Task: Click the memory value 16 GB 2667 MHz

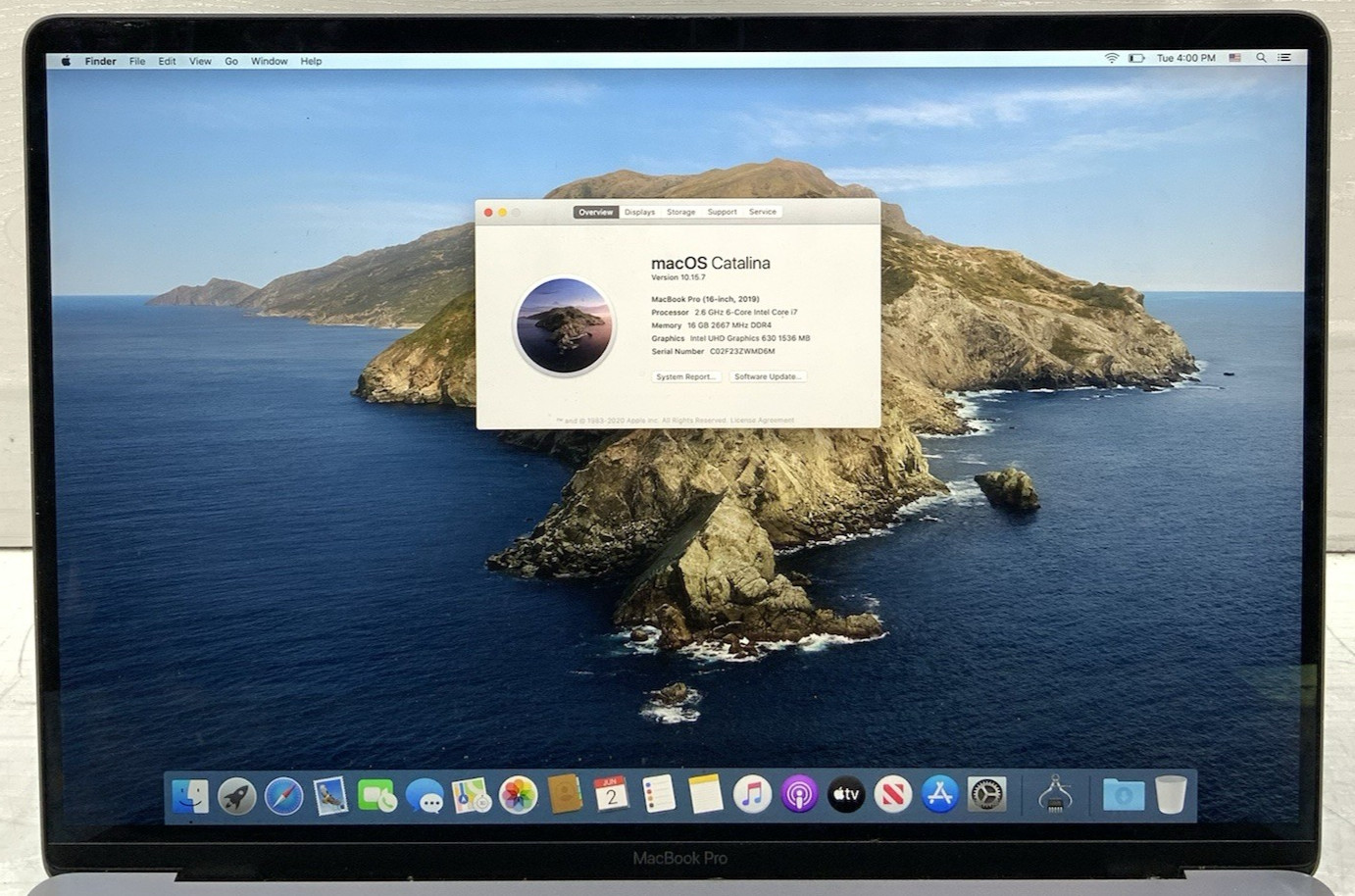Action: tap(728, 325)
